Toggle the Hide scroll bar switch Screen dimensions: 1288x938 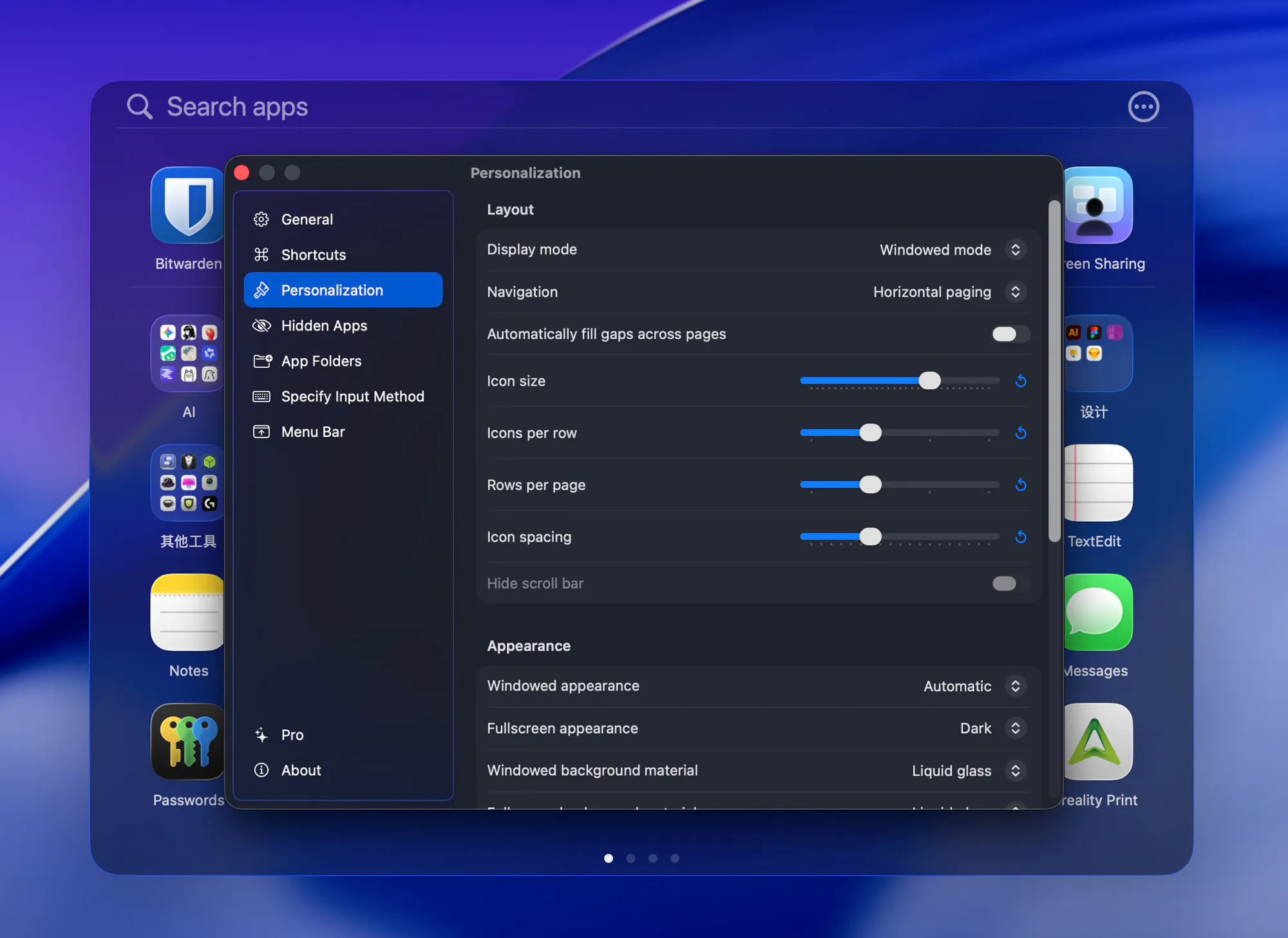pos(1010,584)
